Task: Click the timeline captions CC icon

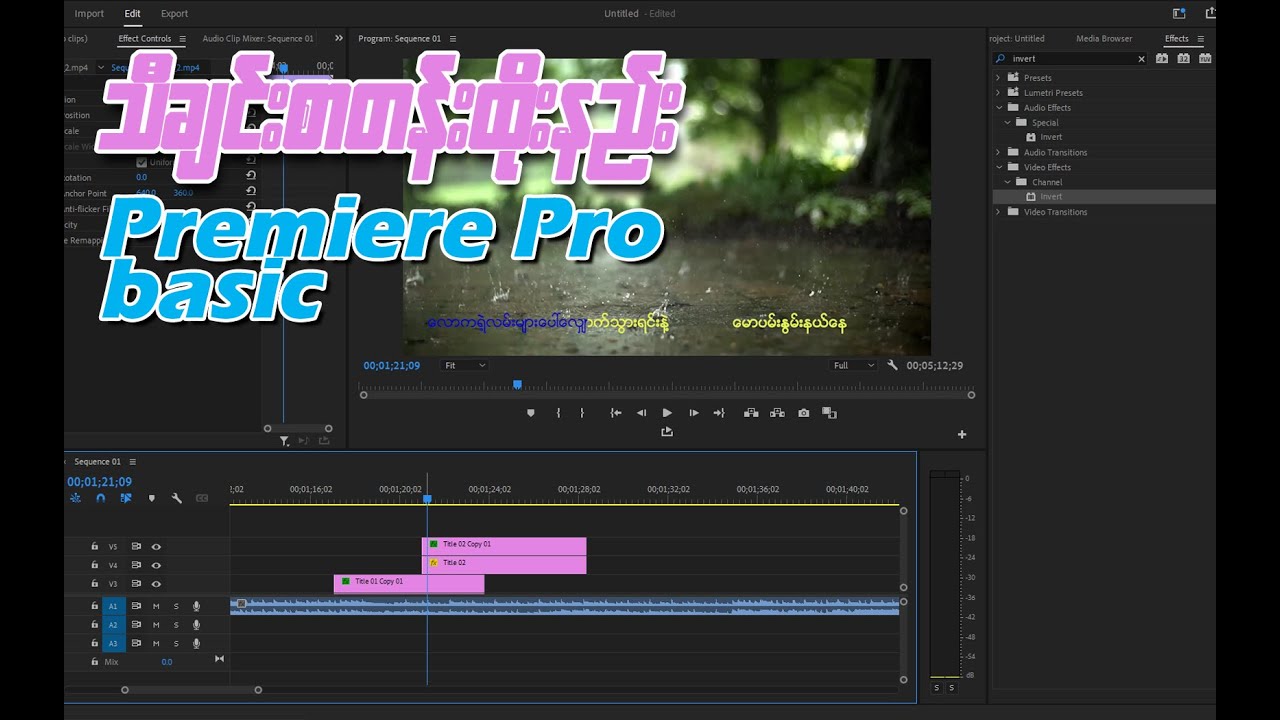Action: tap(202, 498)
